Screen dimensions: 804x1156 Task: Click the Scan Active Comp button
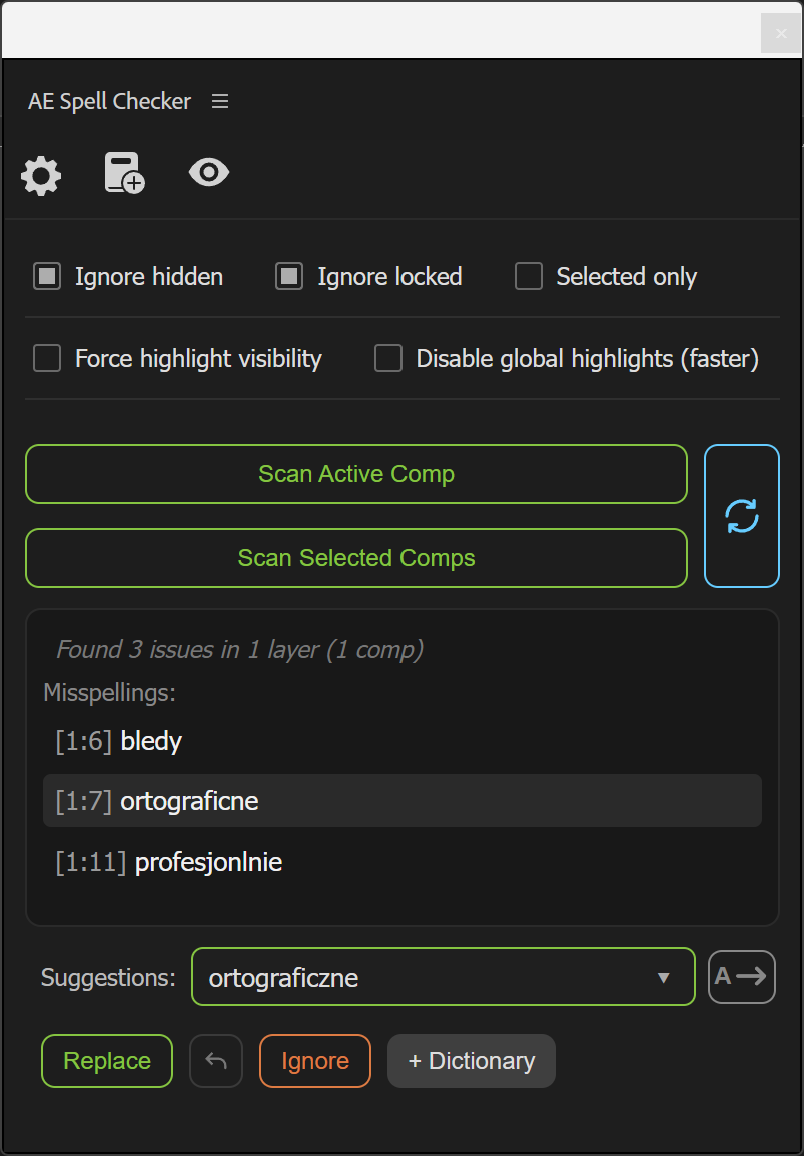click(x=357, y=474)
